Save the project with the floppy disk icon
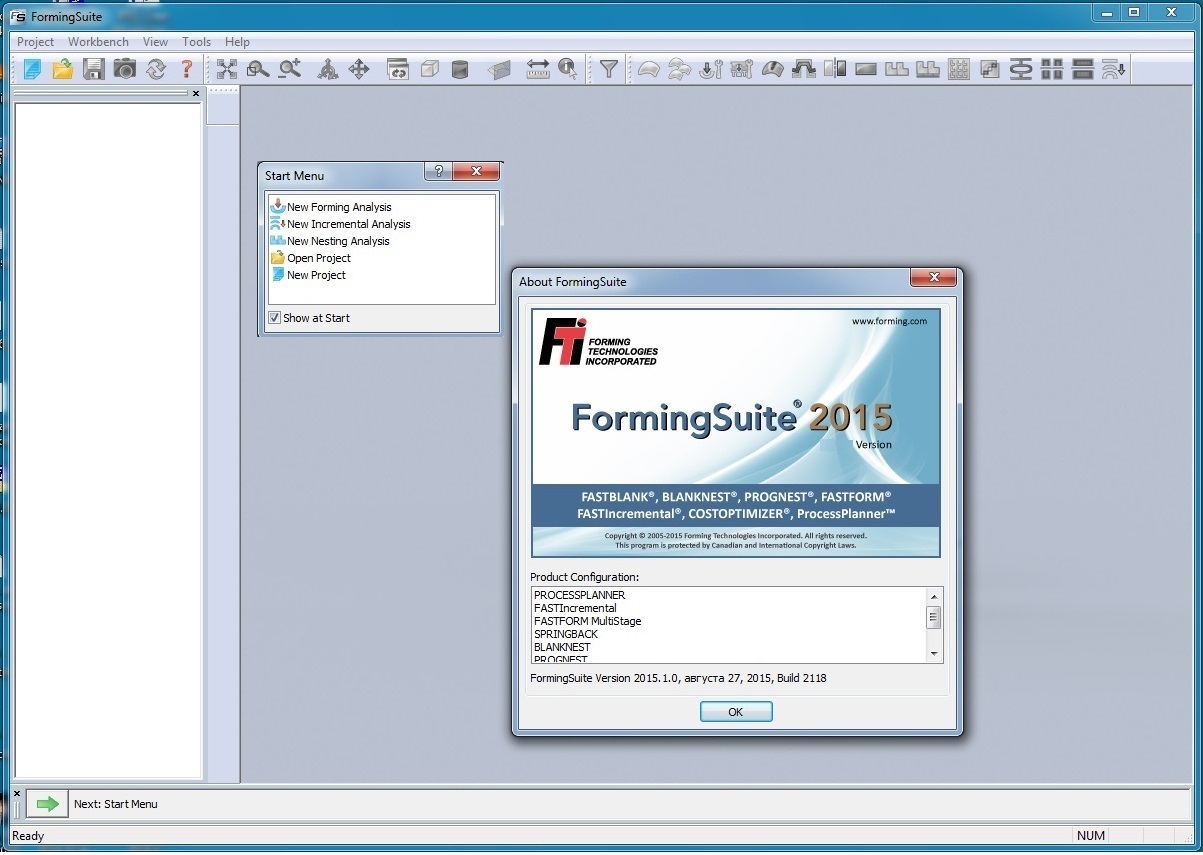Screen dimensions: 1203x855 click(x=94, y=69)
